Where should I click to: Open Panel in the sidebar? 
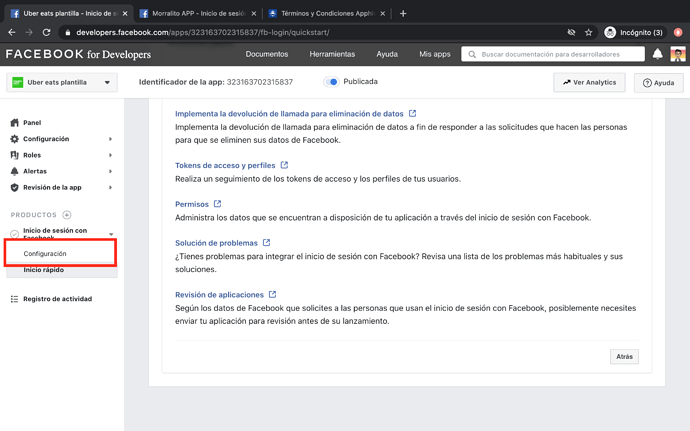pyautogui.click(x=32, y=123)
